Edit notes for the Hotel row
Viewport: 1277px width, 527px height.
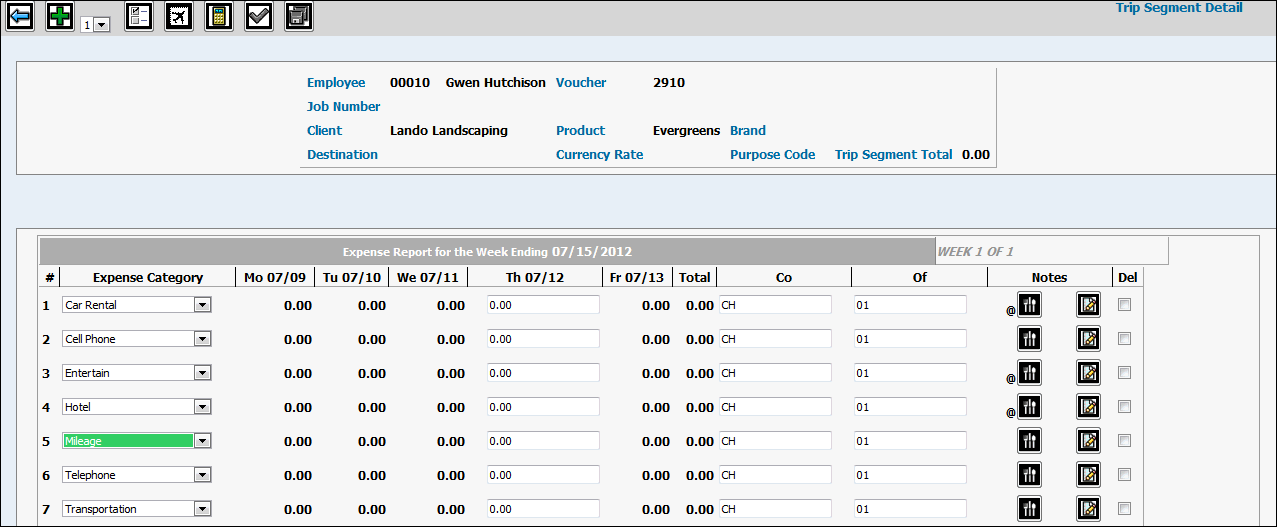click(x=1089, y=407)
